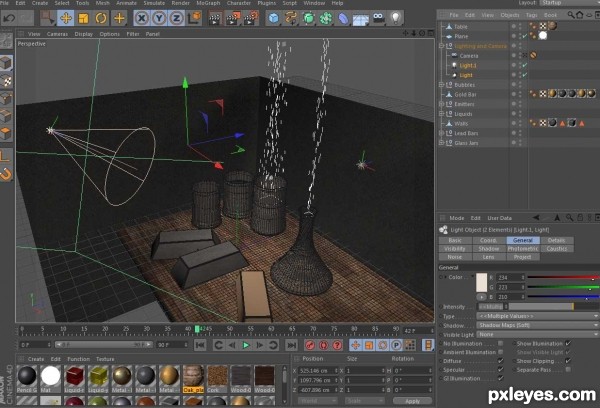This screenshot has width=600, height=408.
Task: Expand the Liquids group
Action: pos(441,114)
